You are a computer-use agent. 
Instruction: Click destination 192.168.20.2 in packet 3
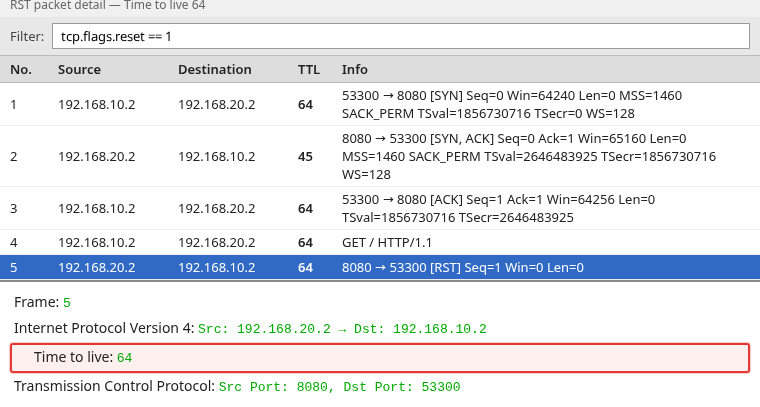click(x=217, y=208)
